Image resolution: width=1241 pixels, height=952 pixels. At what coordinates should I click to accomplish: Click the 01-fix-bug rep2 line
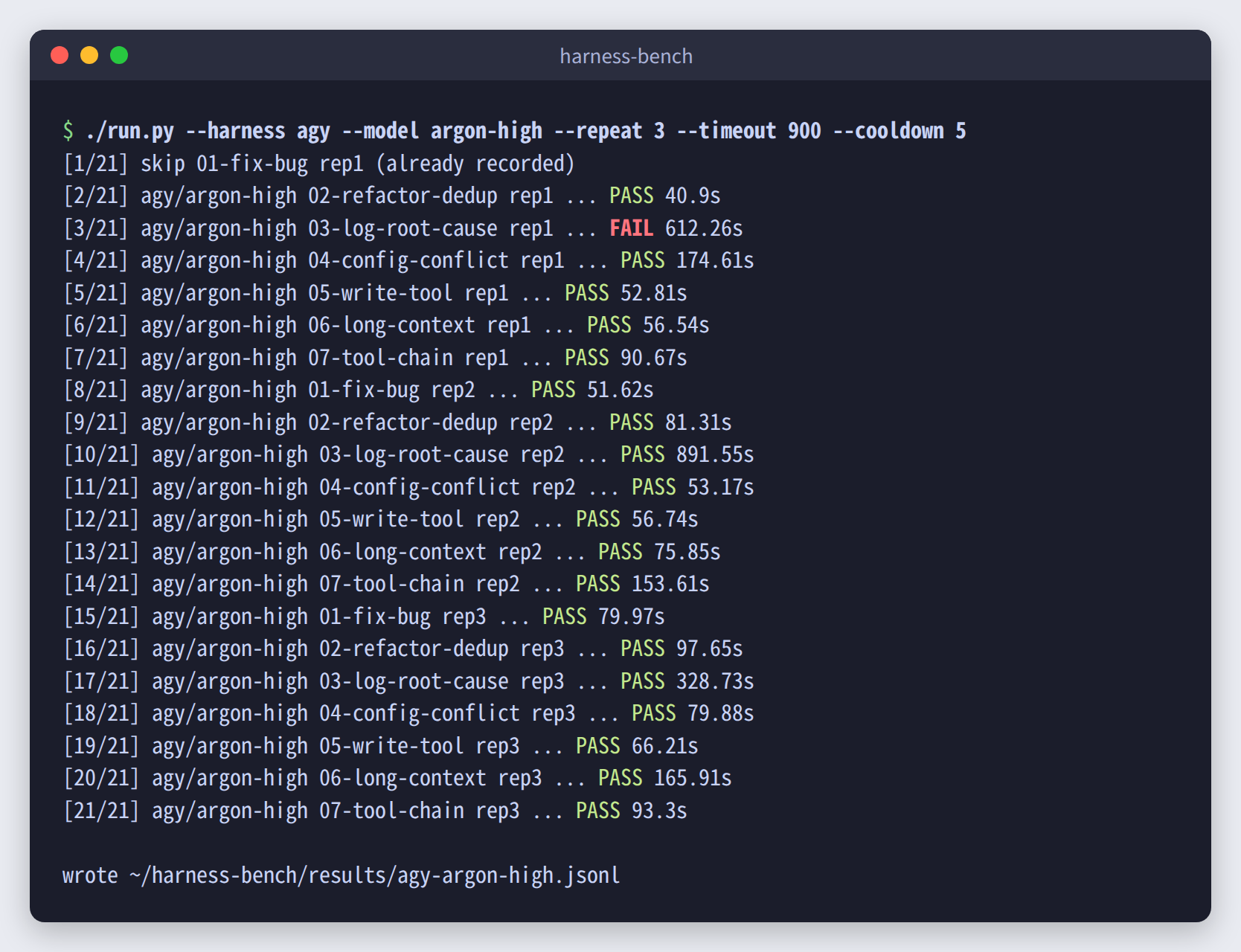click(358, 390)
